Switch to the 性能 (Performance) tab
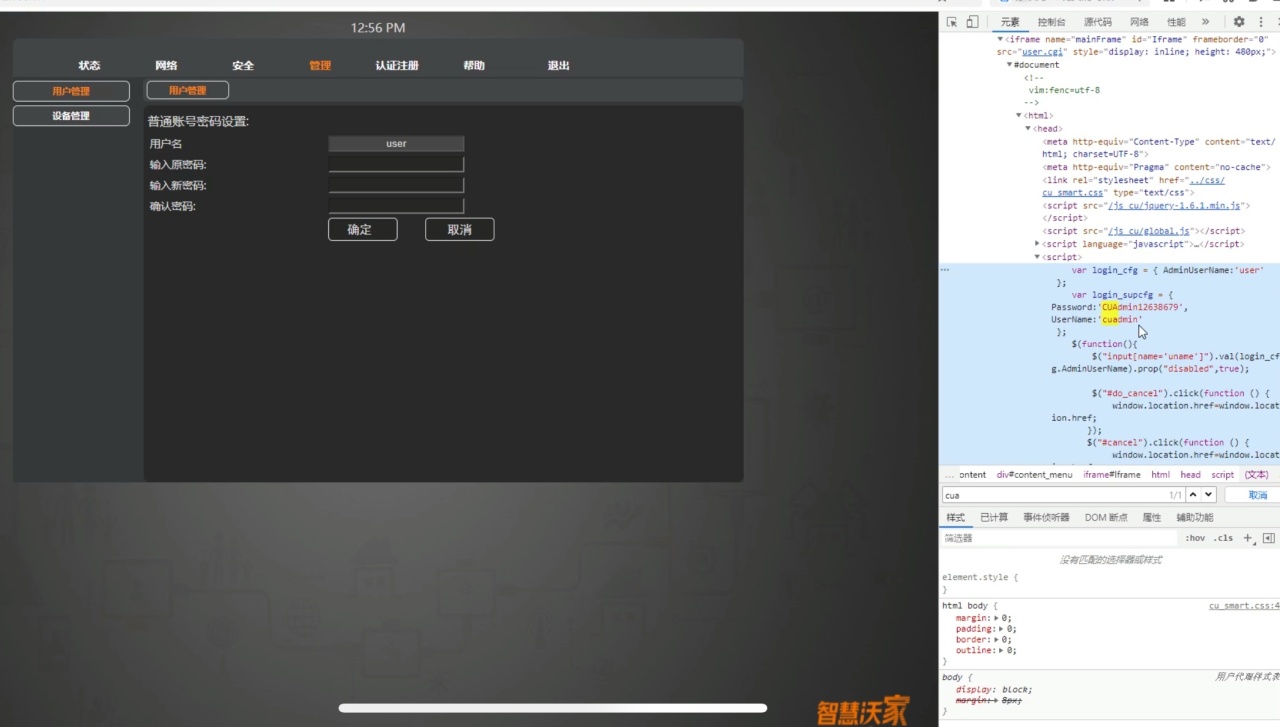The image size is (1280, 727). coord(1176,22)
